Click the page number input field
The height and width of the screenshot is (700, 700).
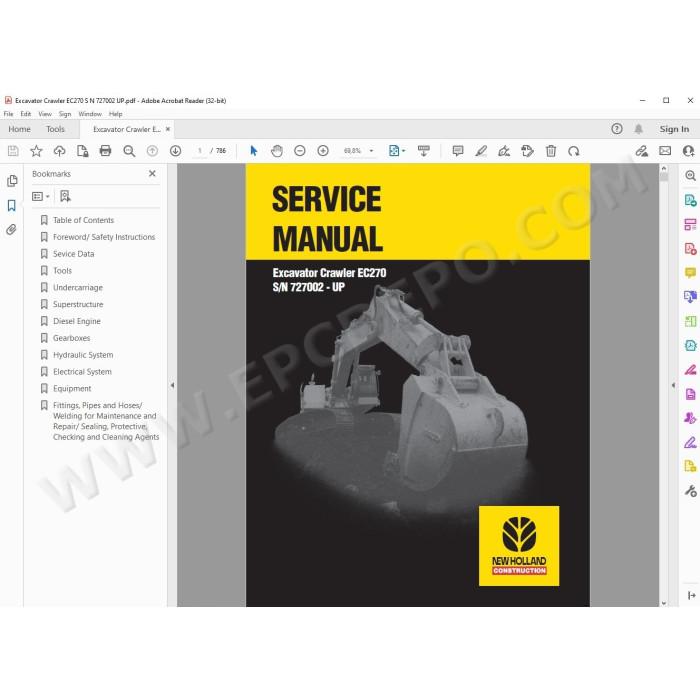pyautogui.click(x=199, y=151)
